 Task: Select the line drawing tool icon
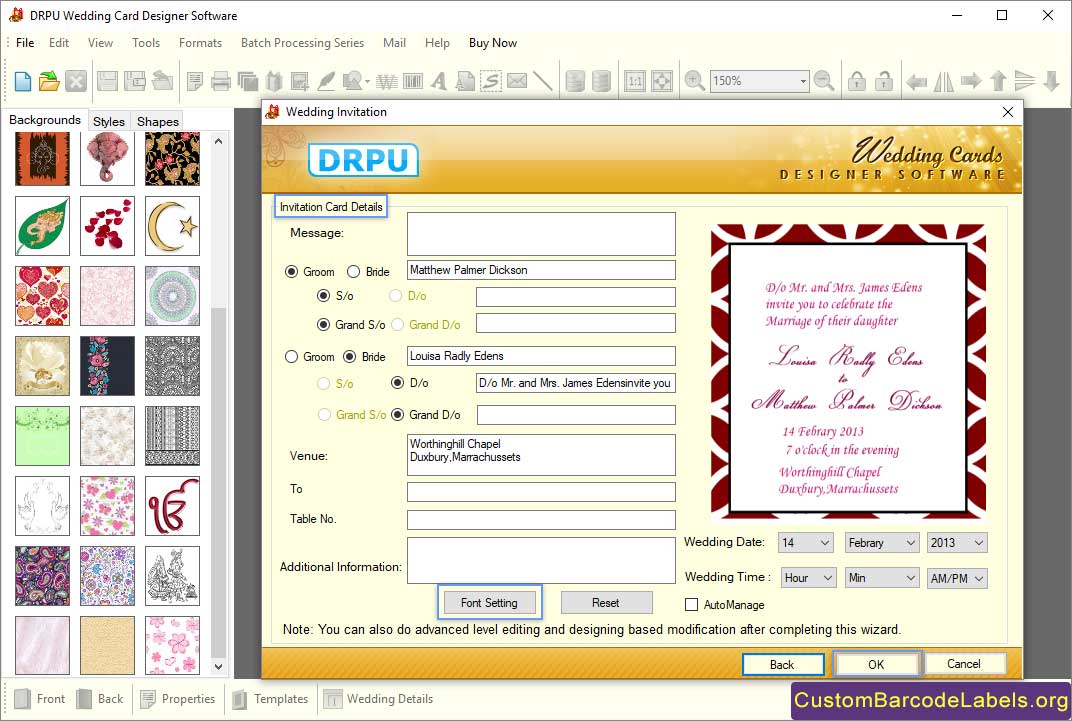tap(542, 81)
